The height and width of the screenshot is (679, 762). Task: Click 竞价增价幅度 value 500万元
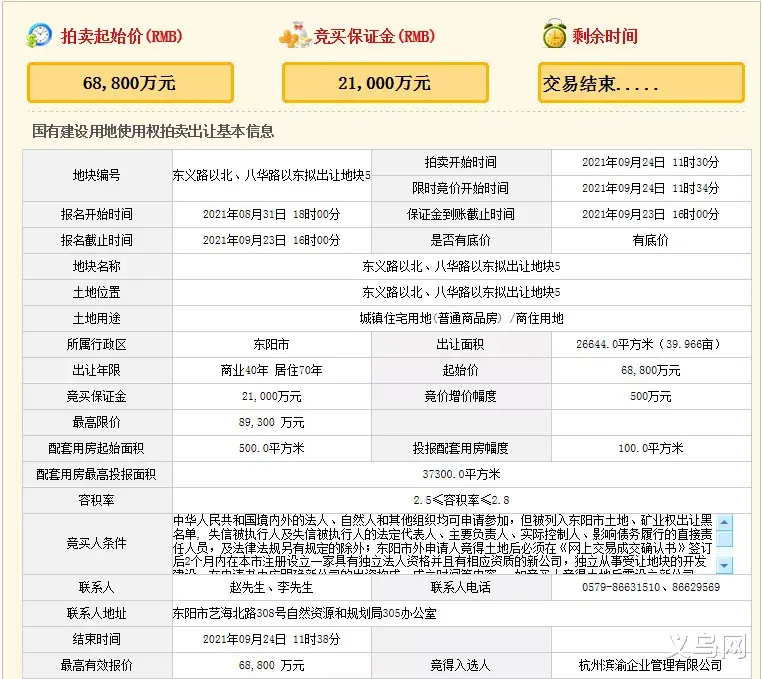651,397
